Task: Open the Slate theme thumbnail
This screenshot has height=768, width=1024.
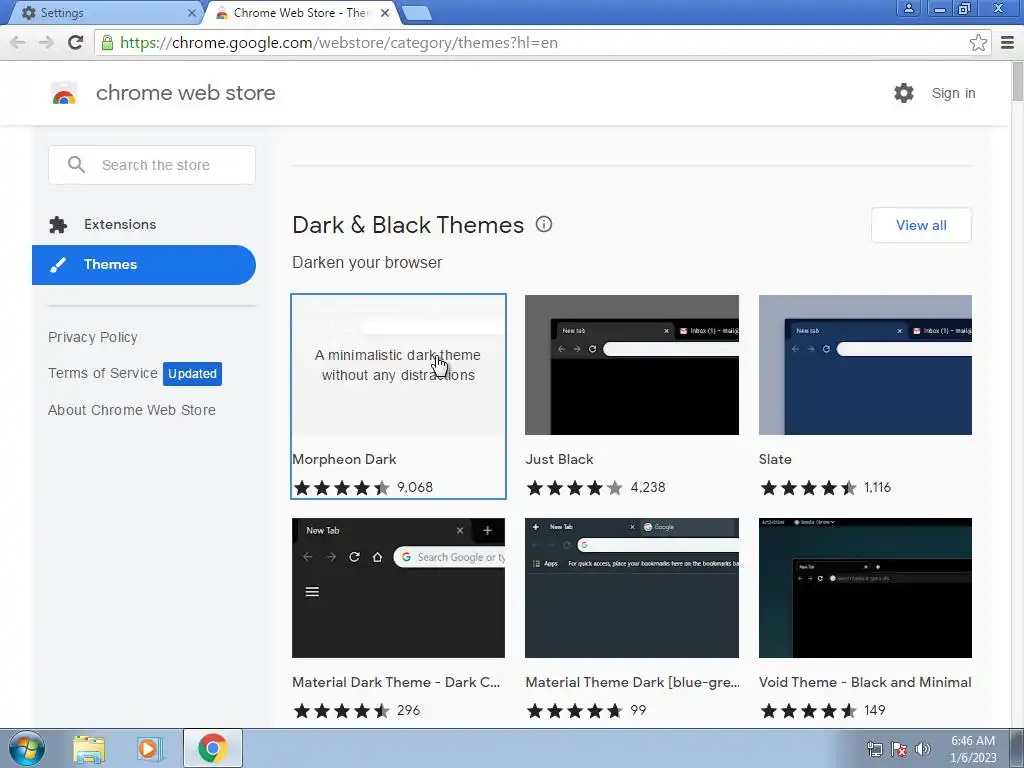Action: (865, 365)
